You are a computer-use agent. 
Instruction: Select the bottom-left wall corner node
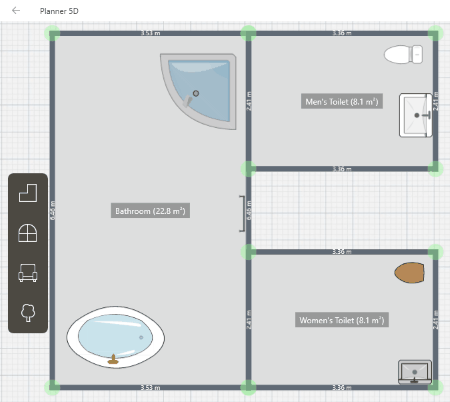pyautogui.click(x=52, y=387)
